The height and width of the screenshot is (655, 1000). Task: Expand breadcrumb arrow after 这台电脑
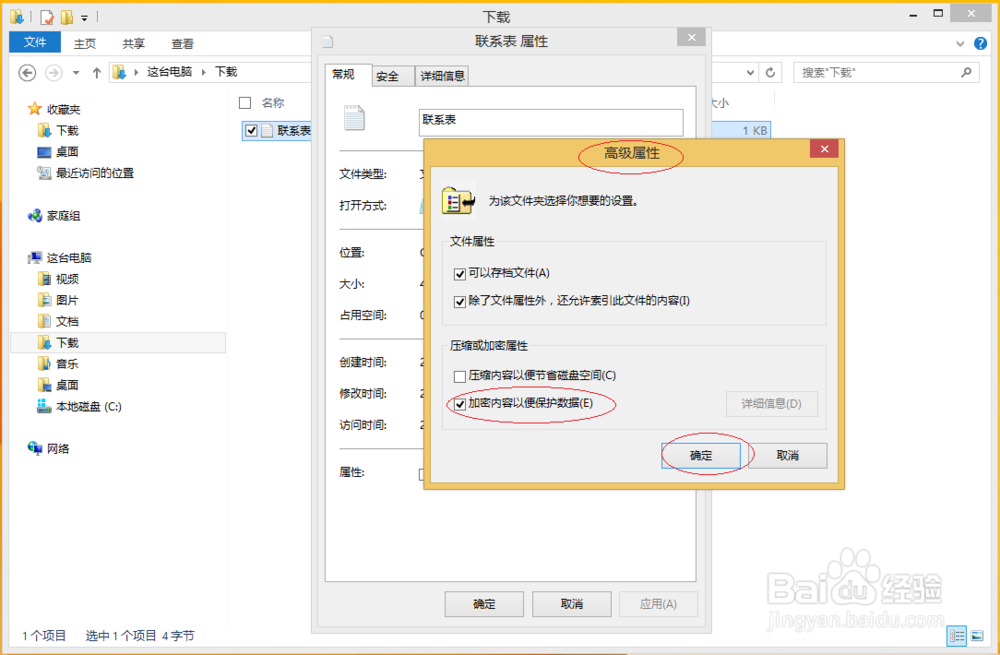[x=203, y=72]
